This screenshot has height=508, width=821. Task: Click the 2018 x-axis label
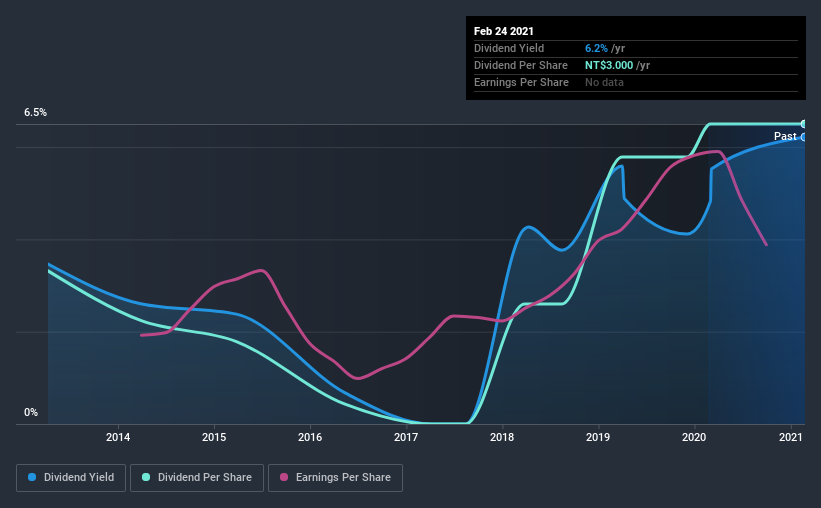pyautogui.click(x=502, y=437)
